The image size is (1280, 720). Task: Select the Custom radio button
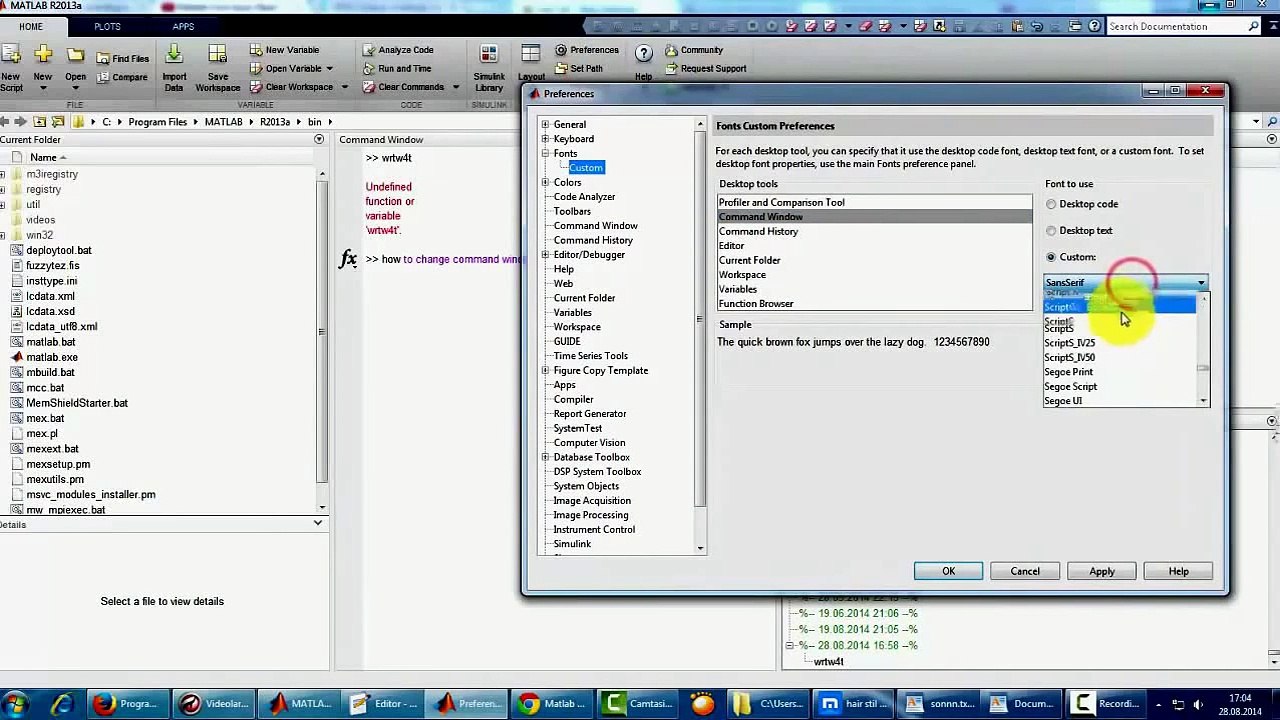(1051, 257)
